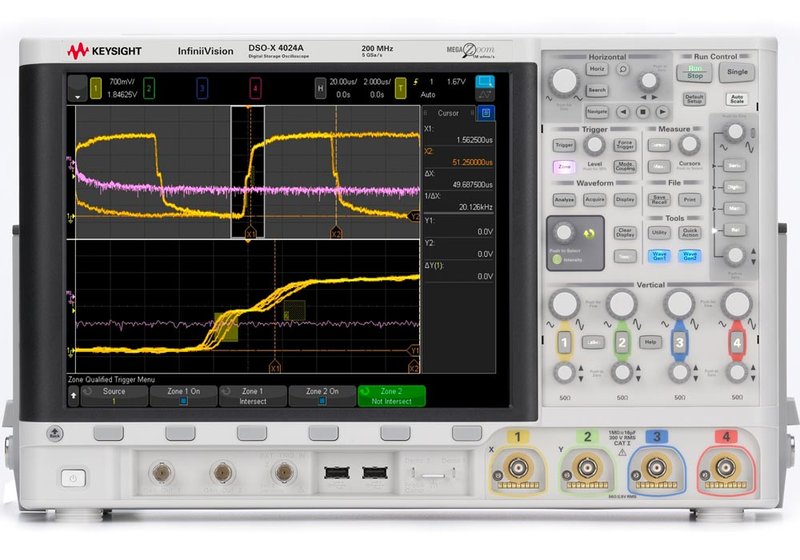Push the Mode Coupling button
Image resolution: width=800 pixels, height=560 pixels.
625,167
